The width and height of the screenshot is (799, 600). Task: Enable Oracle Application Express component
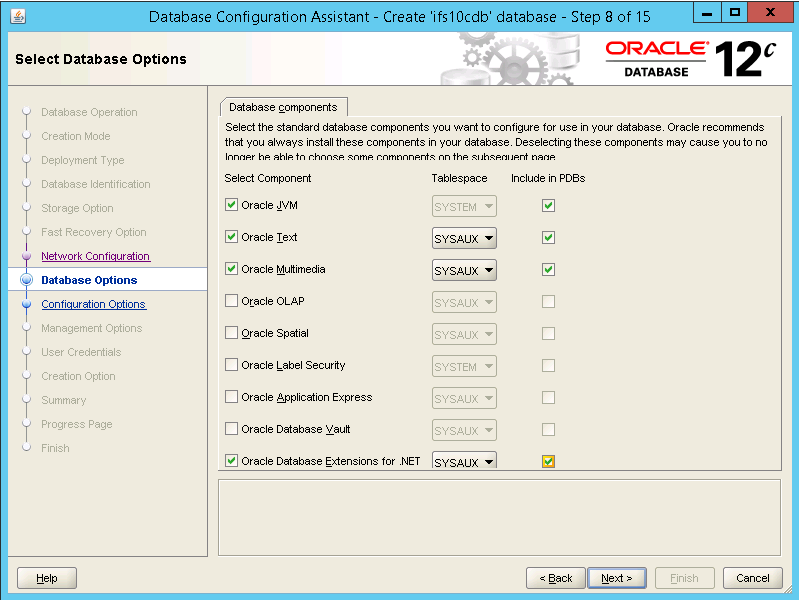[x=232, y=398]
